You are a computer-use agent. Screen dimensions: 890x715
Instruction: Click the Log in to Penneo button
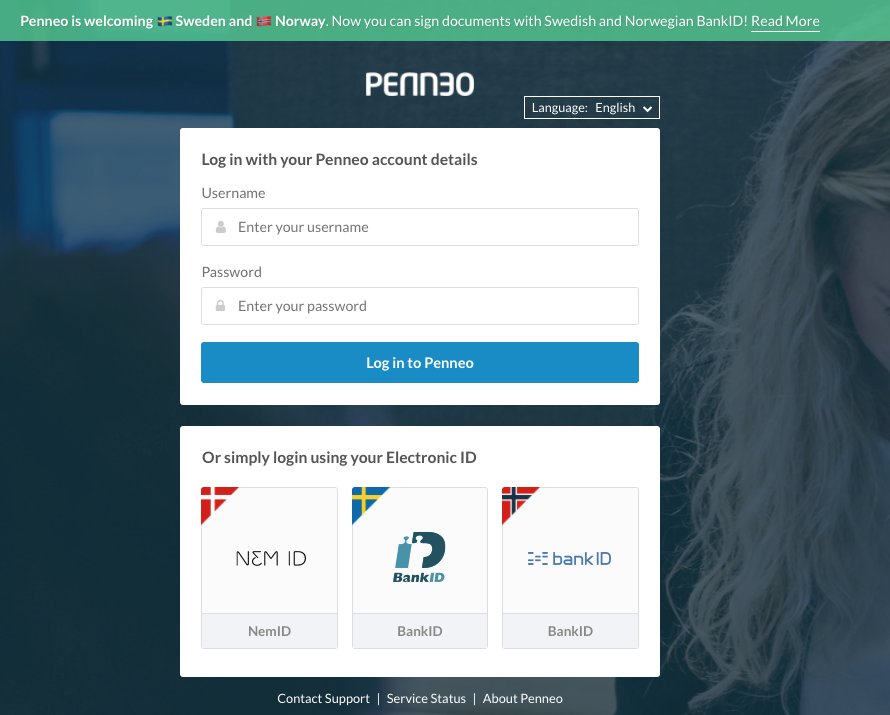[420, 363]
